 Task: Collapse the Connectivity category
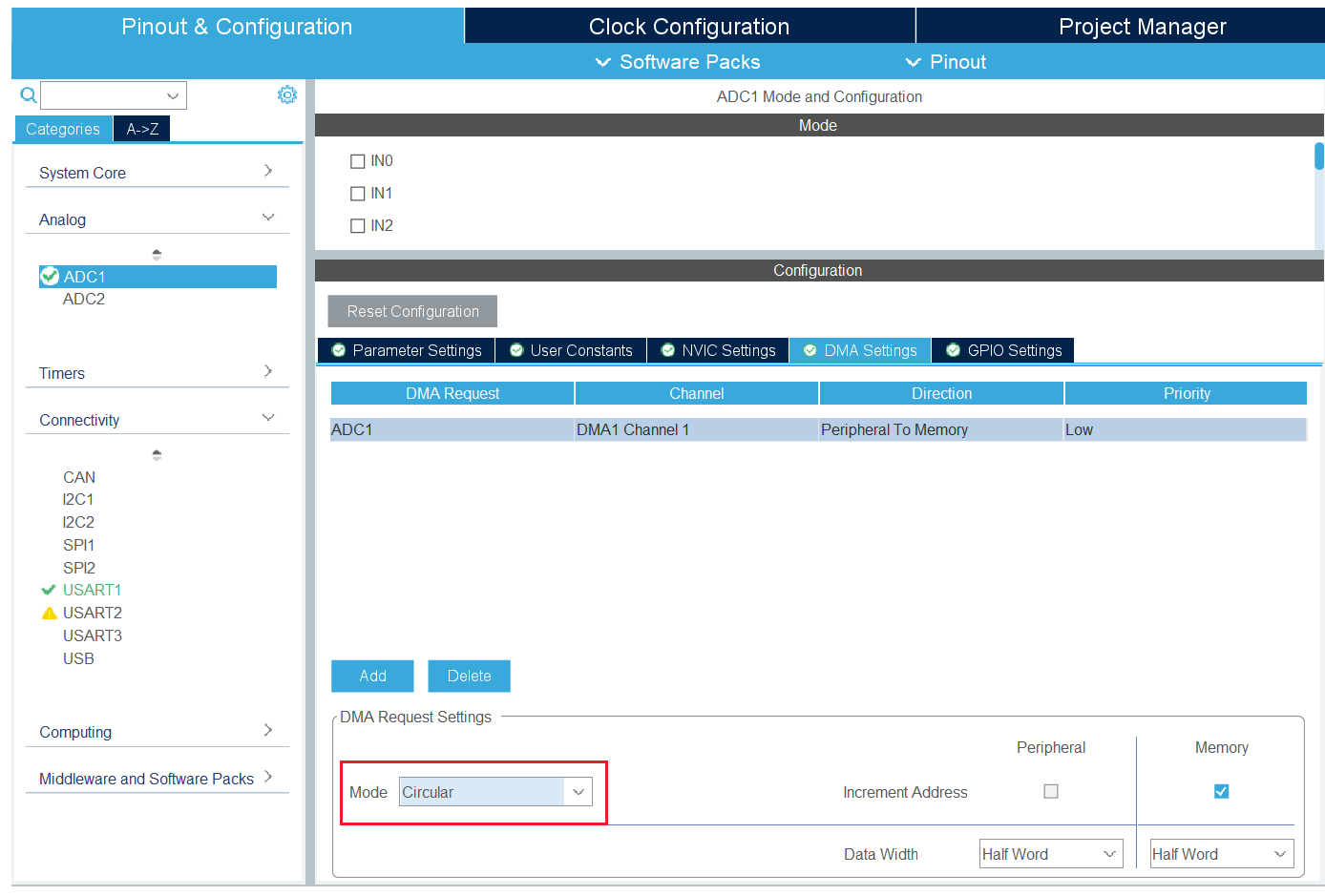pyautogui.click(x=157, y=420)
